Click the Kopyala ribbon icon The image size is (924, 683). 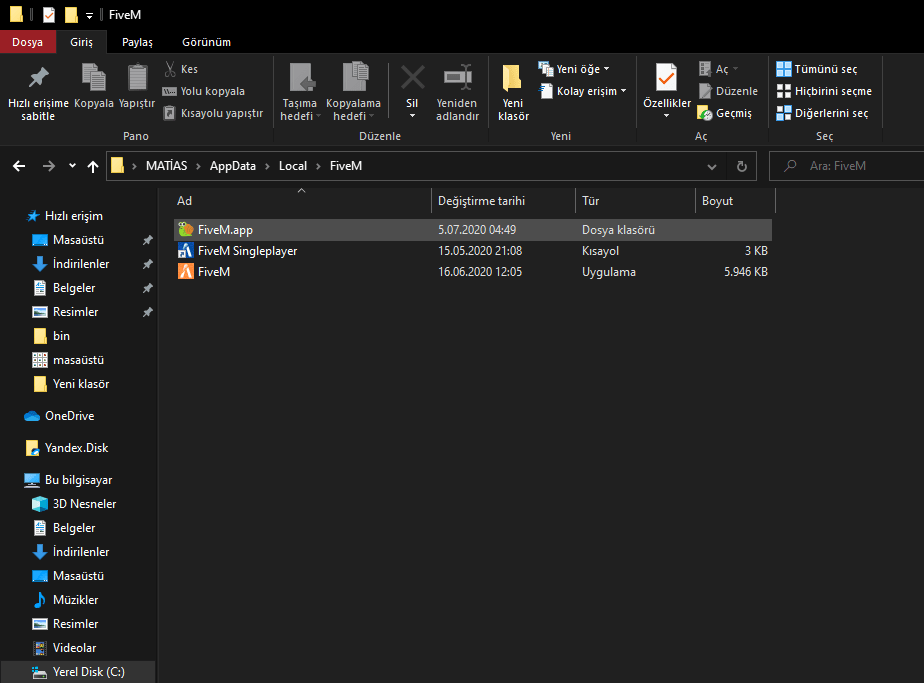94,78
